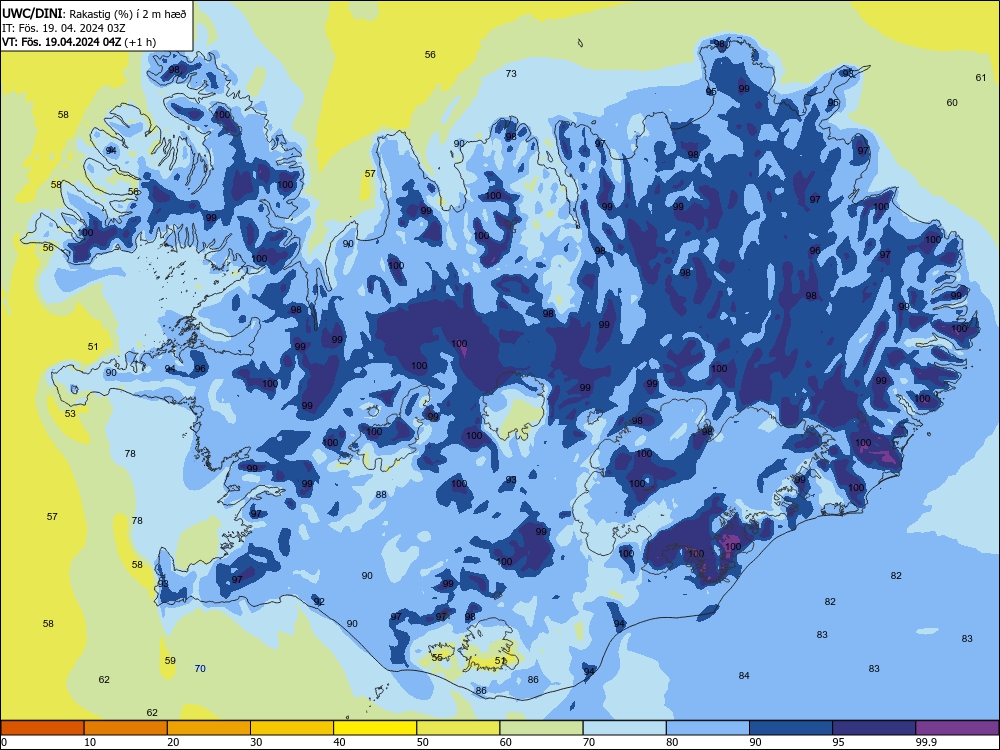This screenshot has height=750, width=1000.
Task: Click the humidity value 55 near the south coast
Action: pyautogui.click(x=437, y=658)
